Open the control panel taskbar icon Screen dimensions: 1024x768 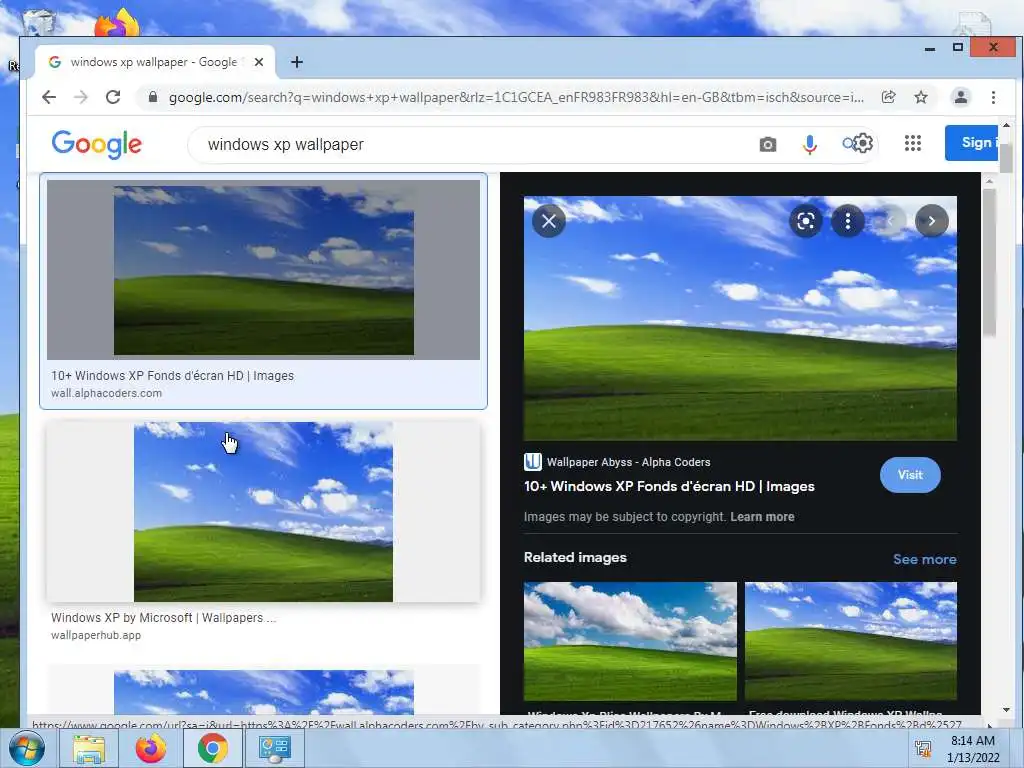[274, 748]
